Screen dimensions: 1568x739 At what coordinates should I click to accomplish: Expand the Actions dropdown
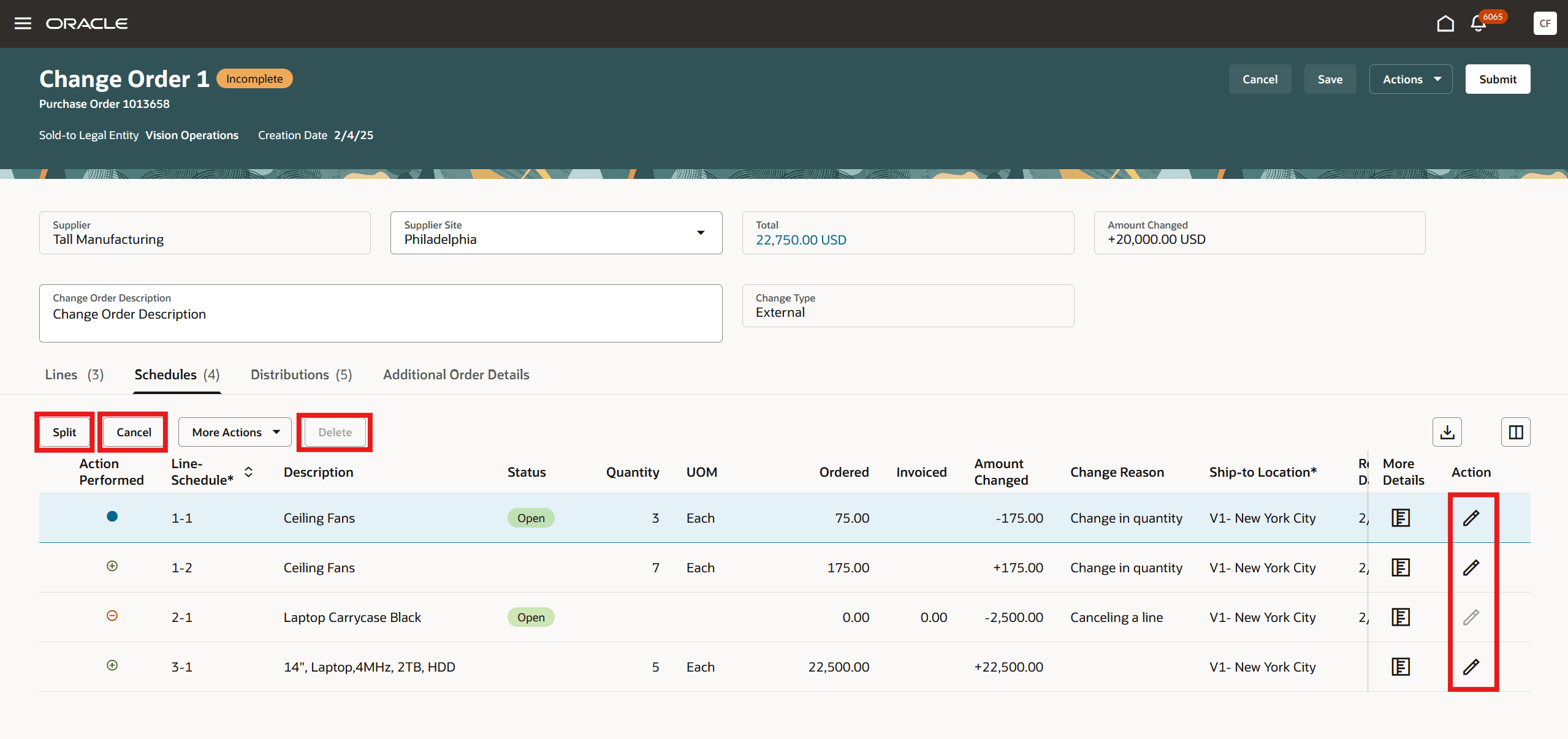pos(1410,79)
